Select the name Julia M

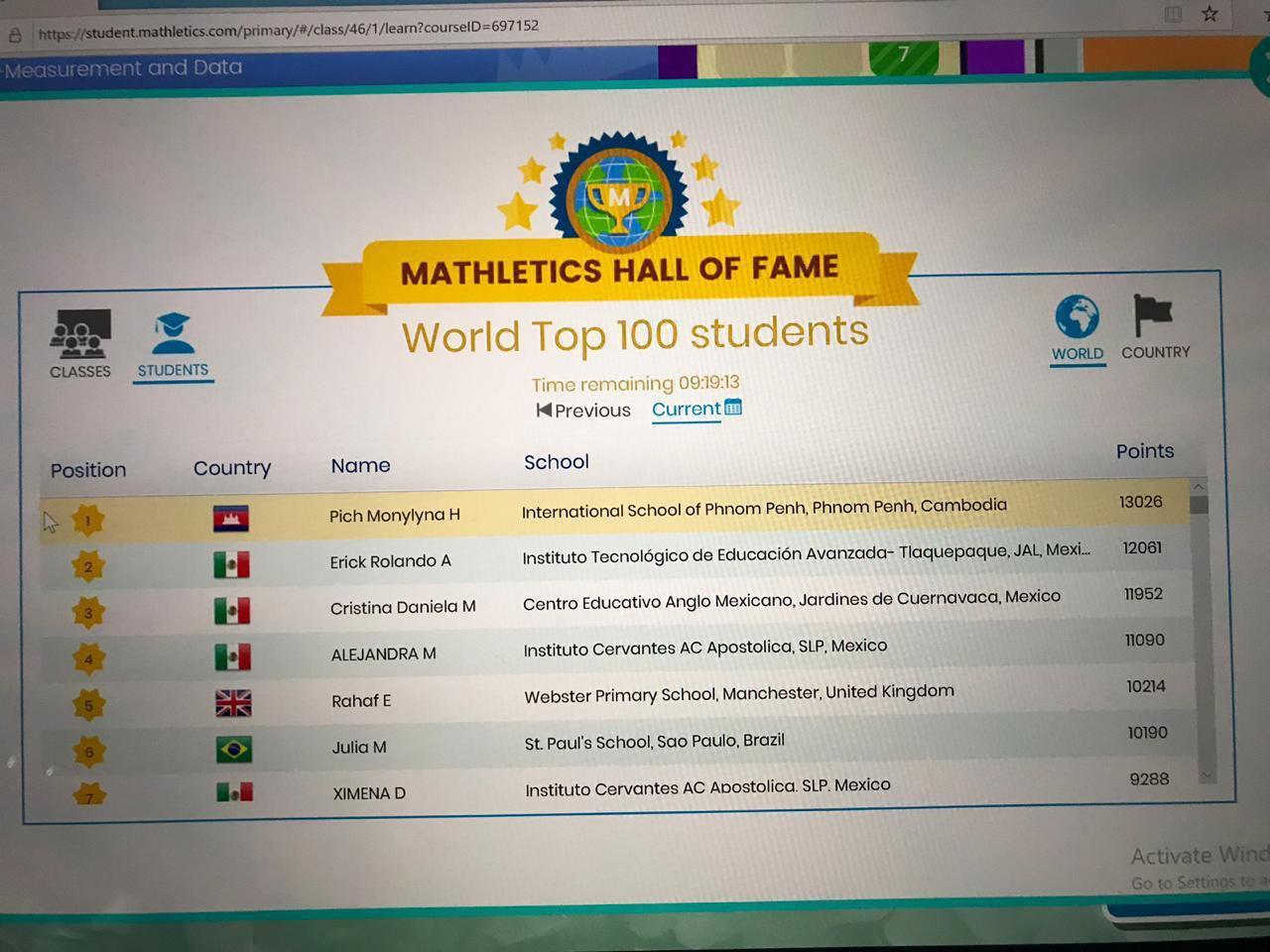click(359, 747)
